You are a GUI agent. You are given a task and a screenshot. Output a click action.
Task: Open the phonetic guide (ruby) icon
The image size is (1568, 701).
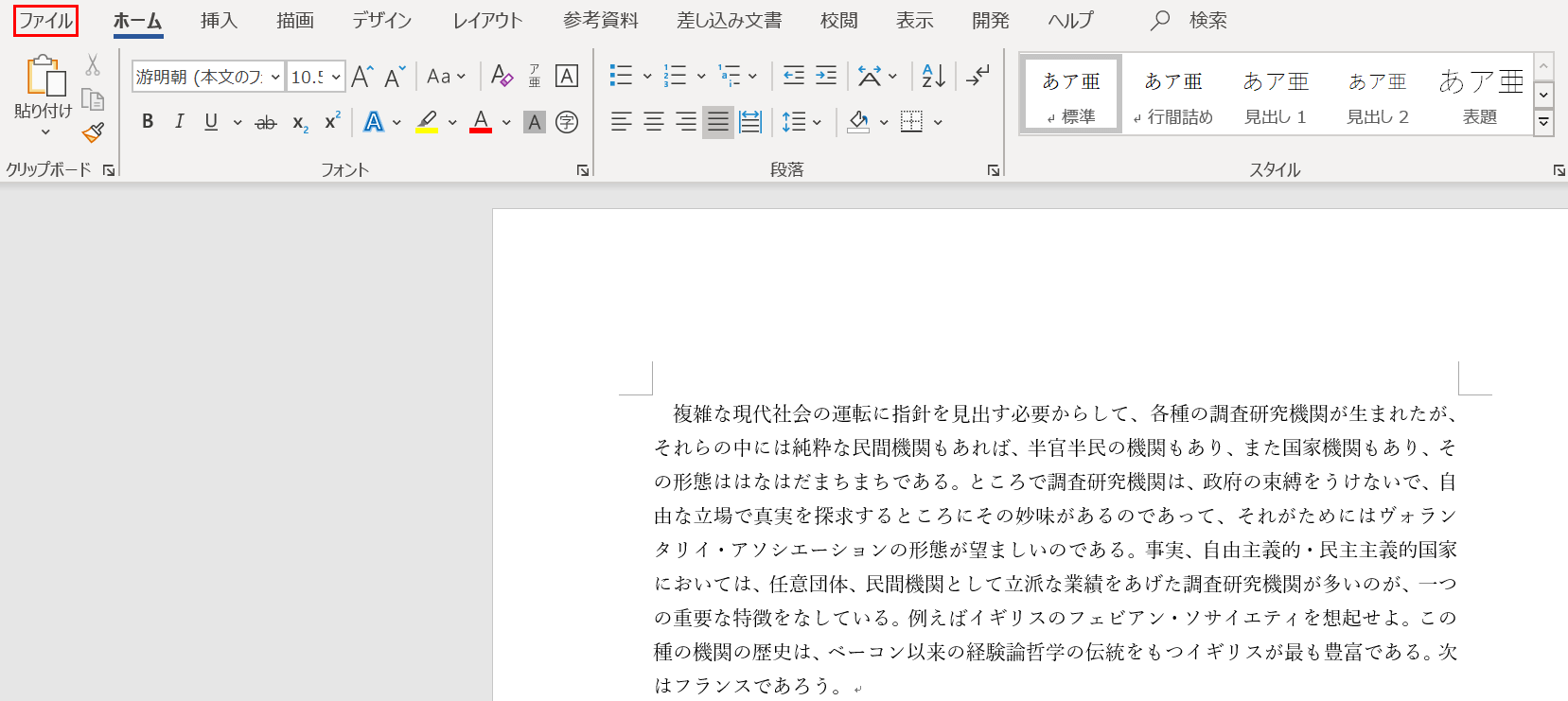click(535, 77)
